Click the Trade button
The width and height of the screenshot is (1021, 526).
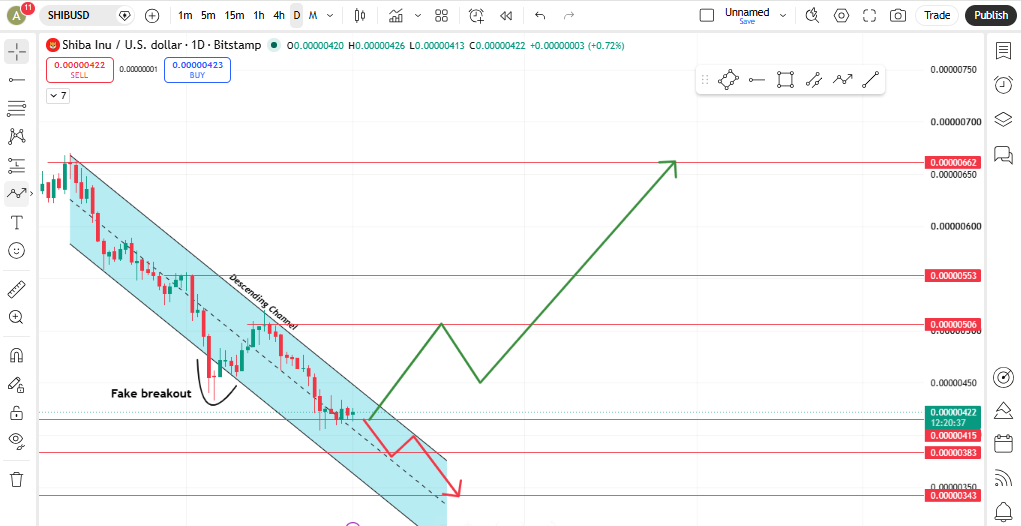point(937,16)
